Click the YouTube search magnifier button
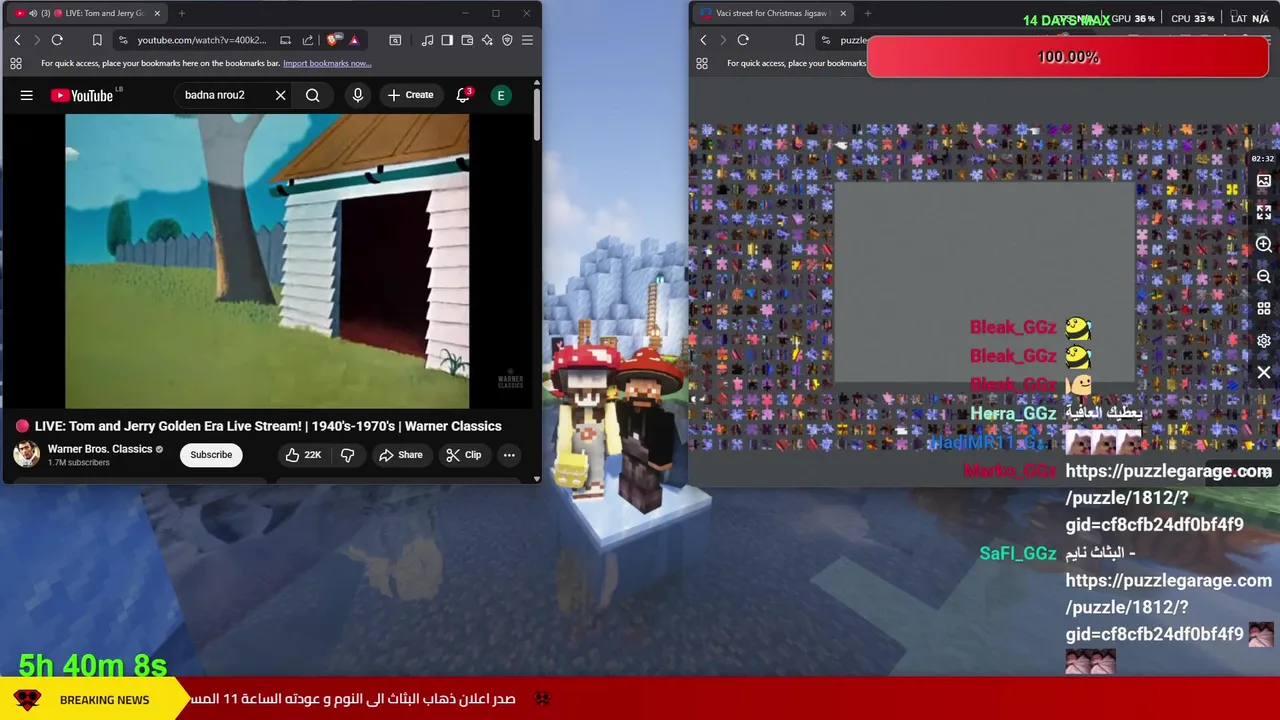Image resolution: width=1280 pixels, height=720 pixels. pyautogui.click(x=313, y=95)
